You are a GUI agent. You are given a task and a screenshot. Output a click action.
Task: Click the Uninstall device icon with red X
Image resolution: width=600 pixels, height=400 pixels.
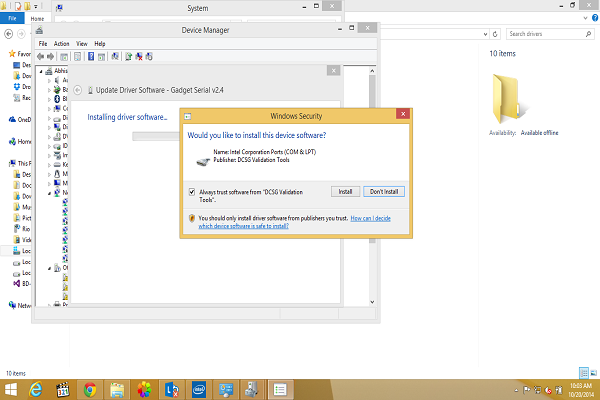[139, 57]
